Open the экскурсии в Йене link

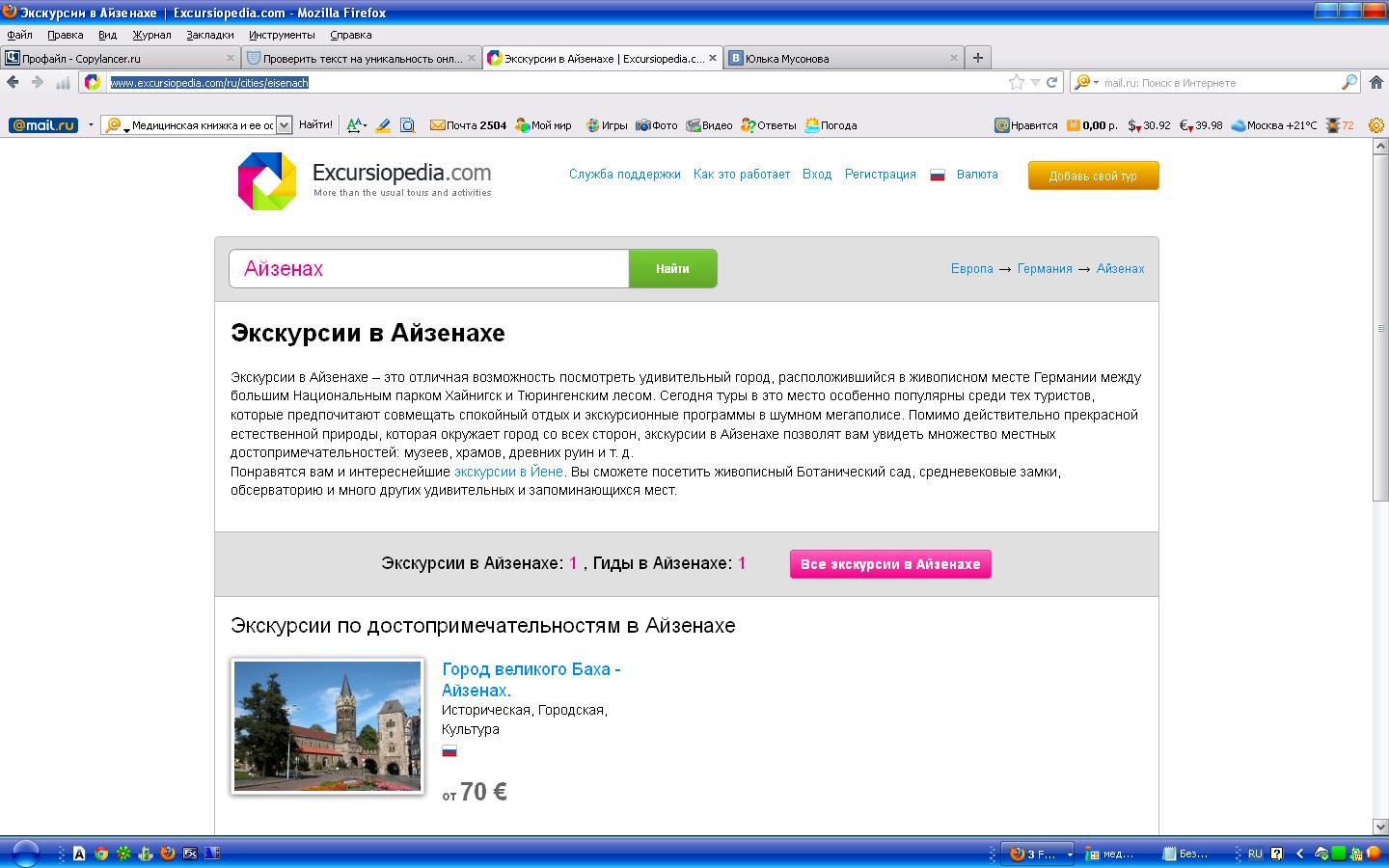pyautogui.click(x=508, y=472)
